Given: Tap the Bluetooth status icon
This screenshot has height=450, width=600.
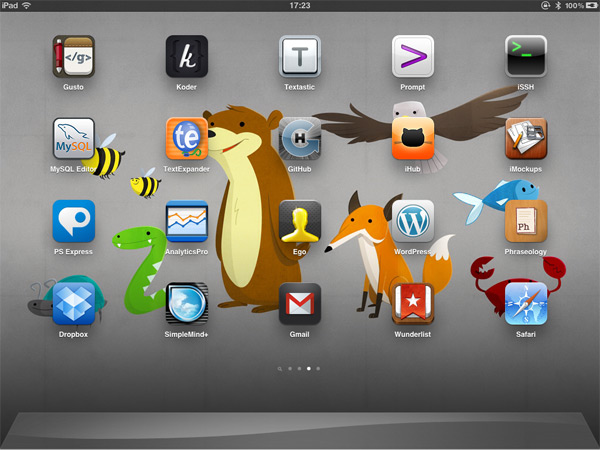Looking at the screenshot, I should click(558, 5).
